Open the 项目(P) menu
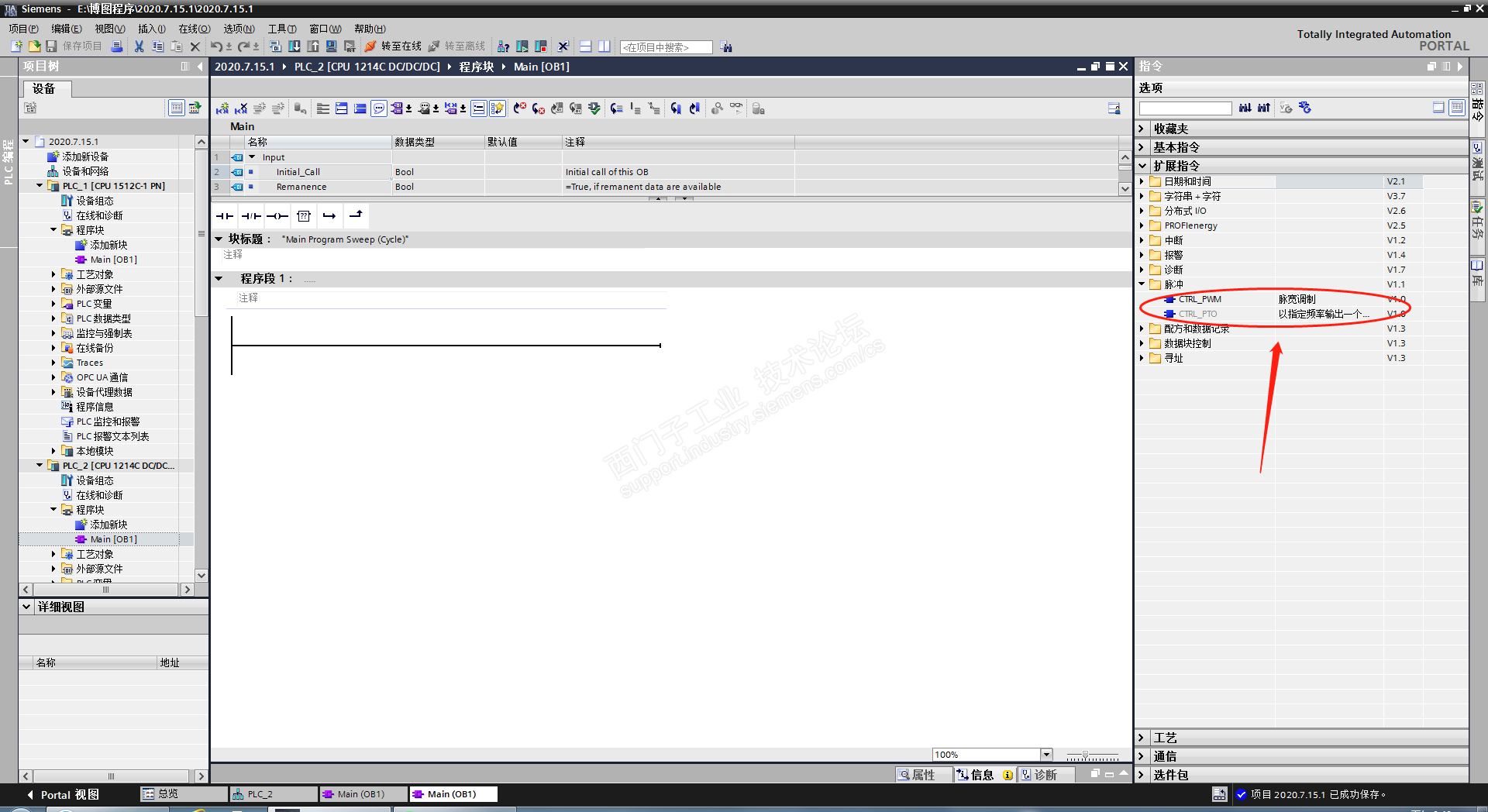Viewport: 1488px width, 812px height. [x=23, y=29]
